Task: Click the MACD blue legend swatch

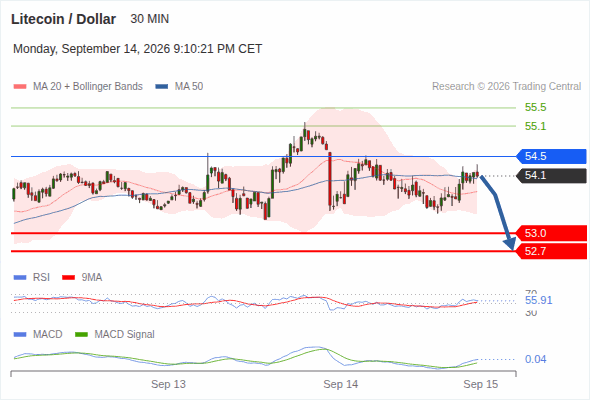Action: point(20,334)
